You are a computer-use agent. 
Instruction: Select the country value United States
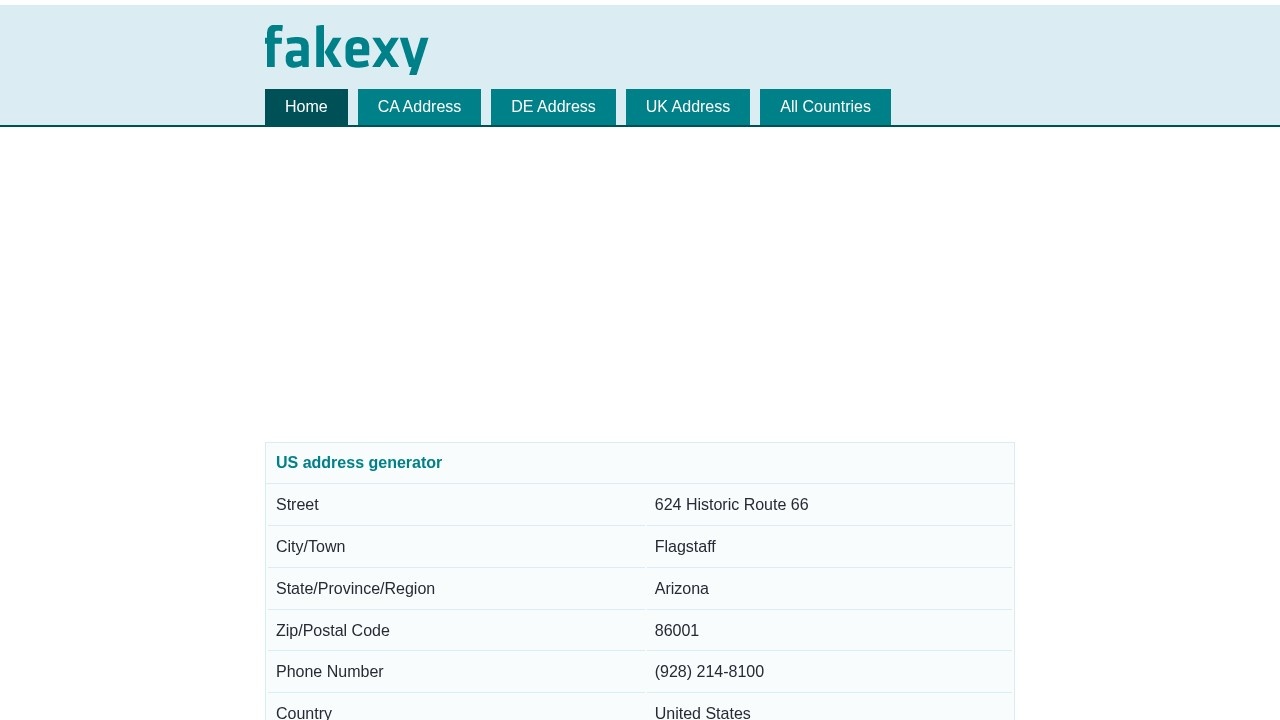[x=702, y=713]
